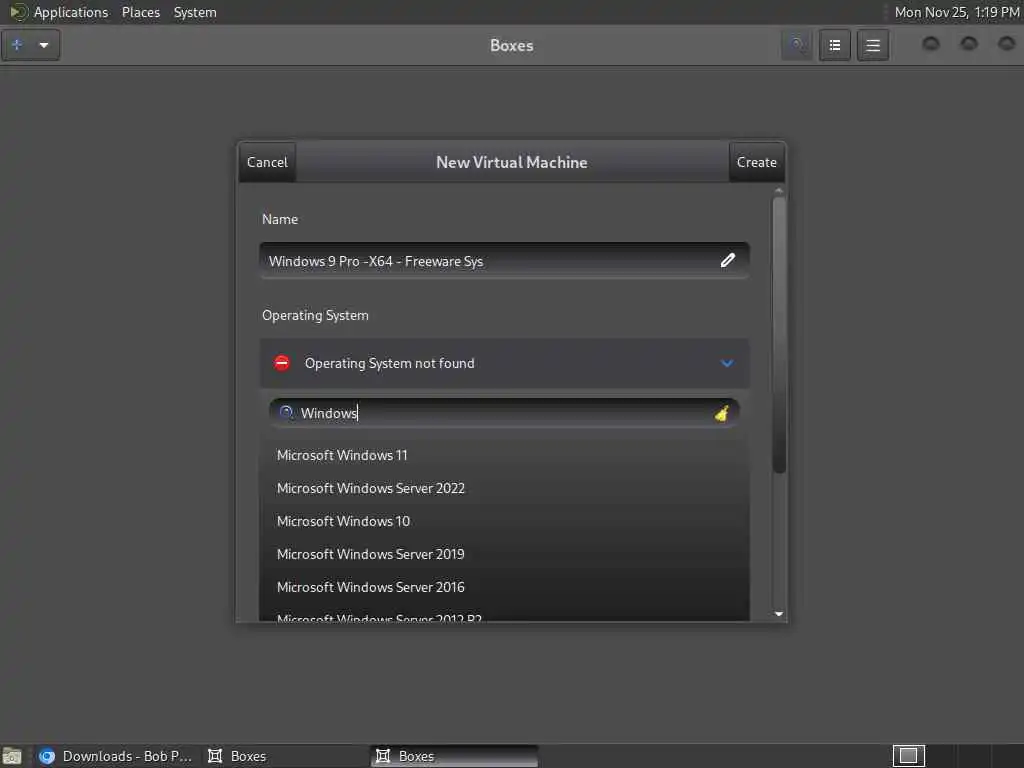Click the search icon in Boxes header
This screenshot has height=768, width=1024.
797,45
